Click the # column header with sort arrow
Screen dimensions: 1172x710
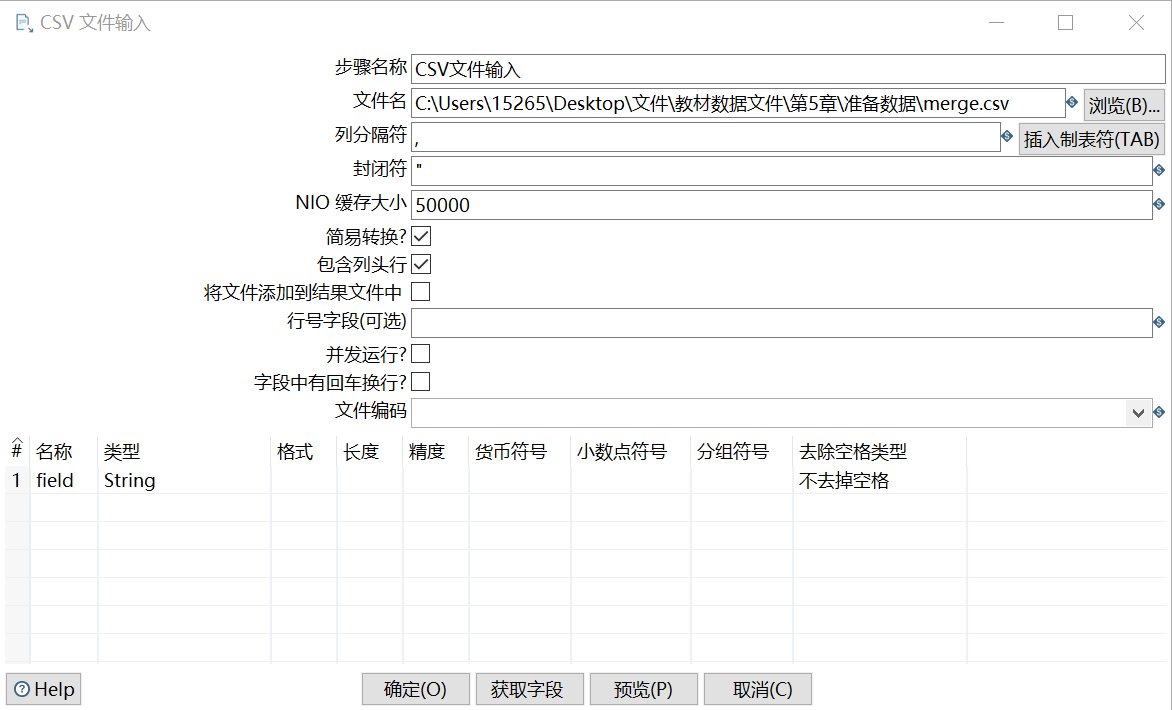[x=17, y=449]
